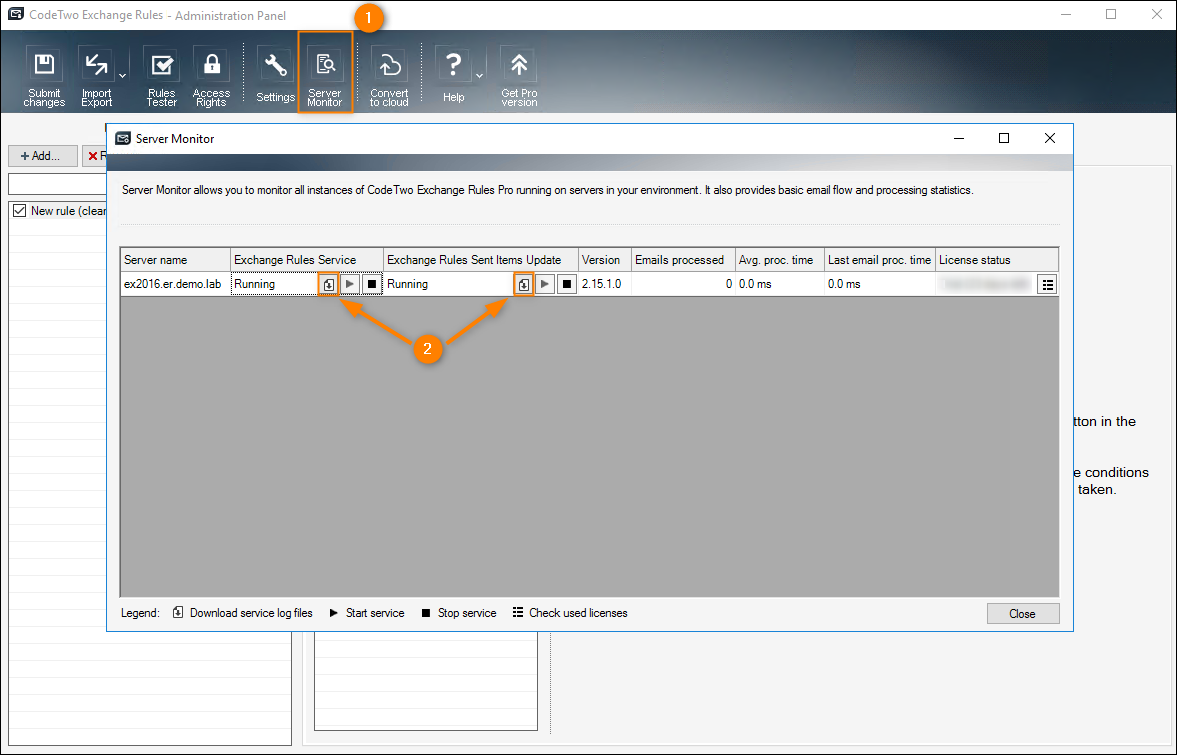Start Exchange Rules Service

(350, 284)
